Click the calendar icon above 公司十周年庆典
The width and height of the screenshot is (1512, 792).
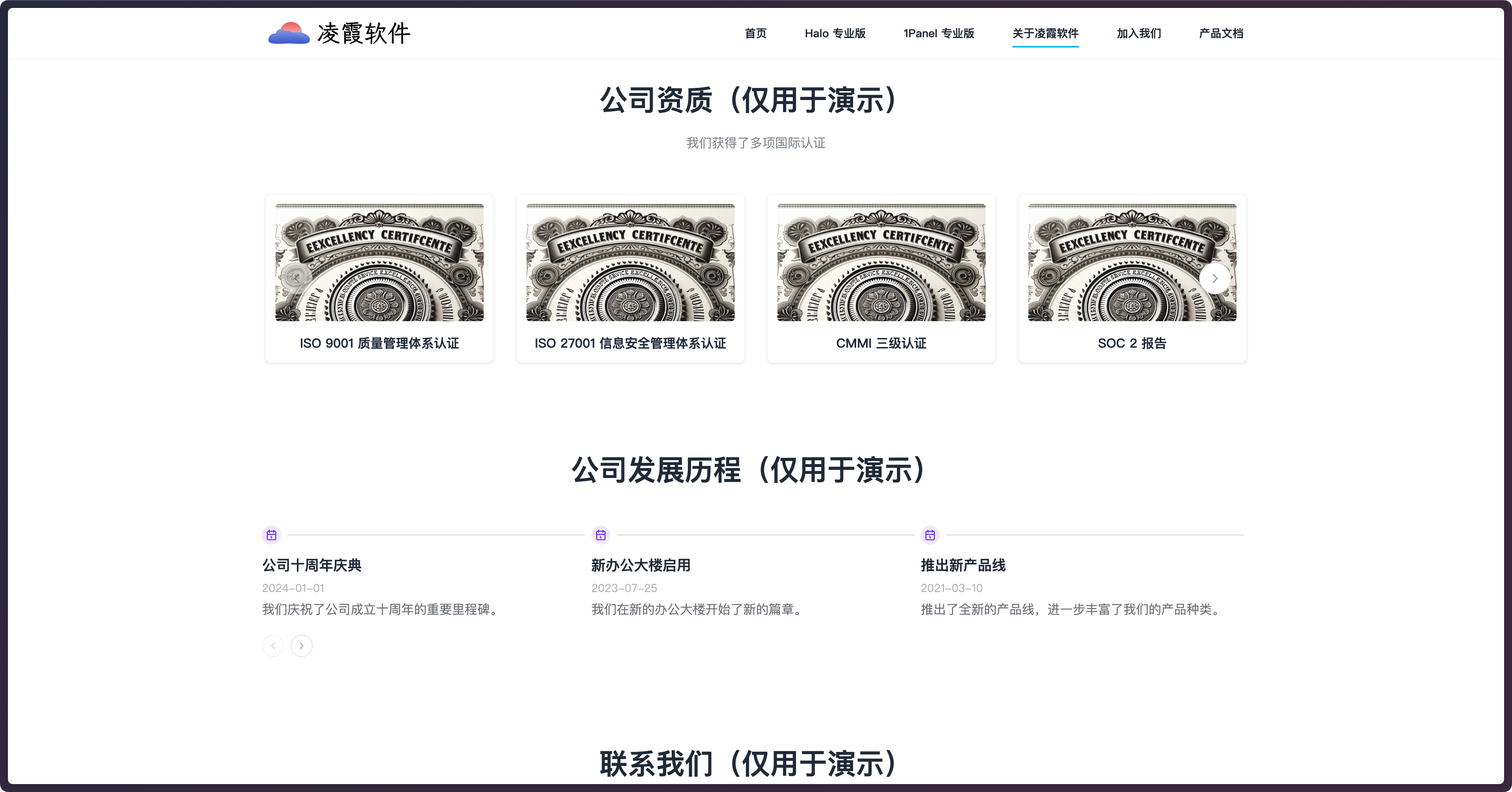(271, 535)
